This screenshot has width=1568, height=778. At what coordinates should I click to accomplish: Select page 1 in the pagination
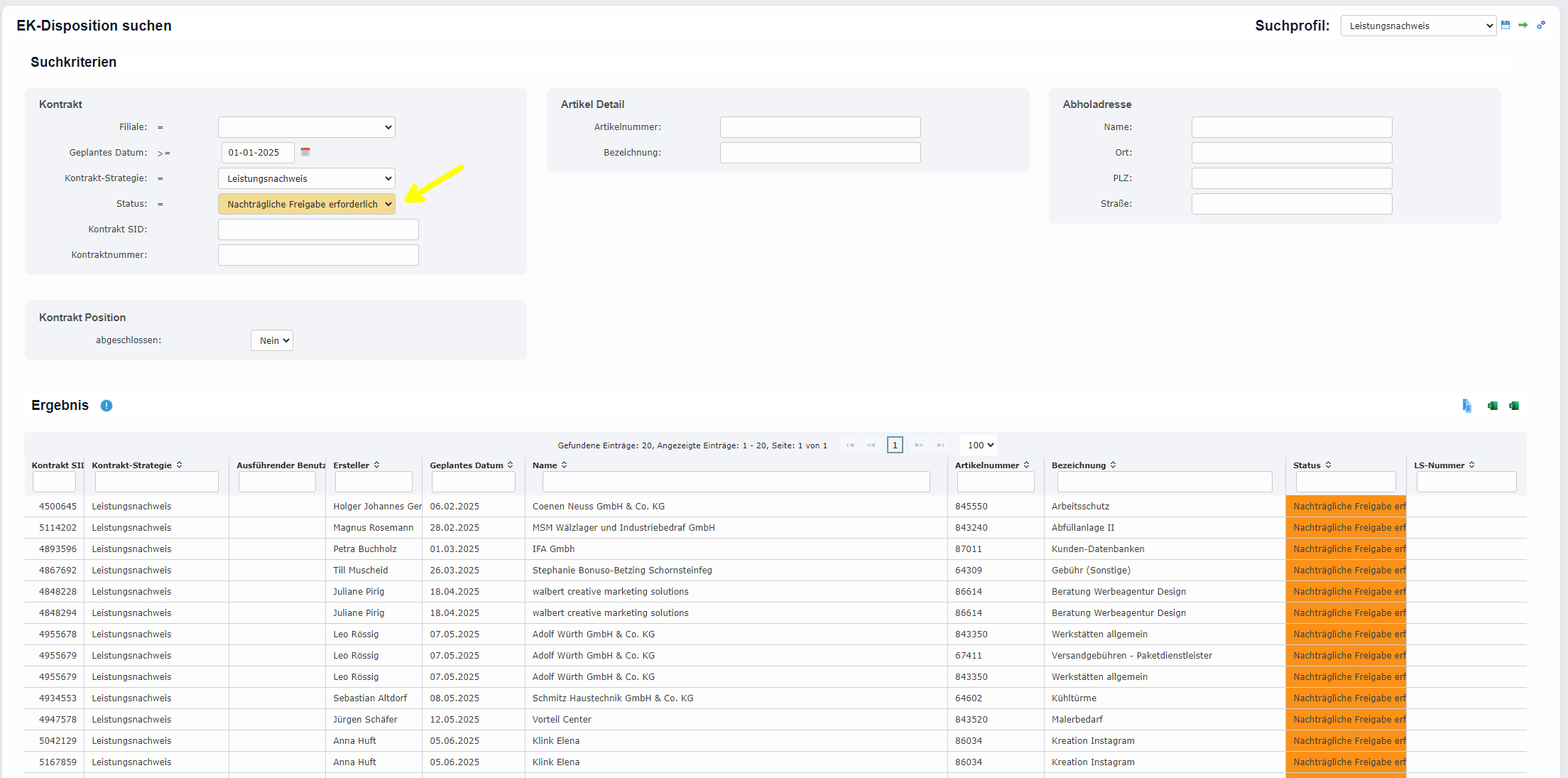click(895, 445)
